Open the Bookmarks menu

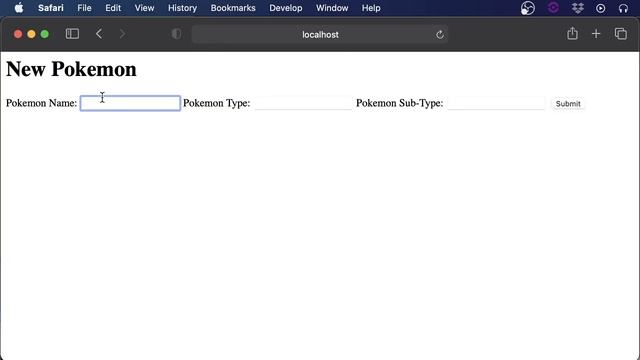[x=233, y=8]
